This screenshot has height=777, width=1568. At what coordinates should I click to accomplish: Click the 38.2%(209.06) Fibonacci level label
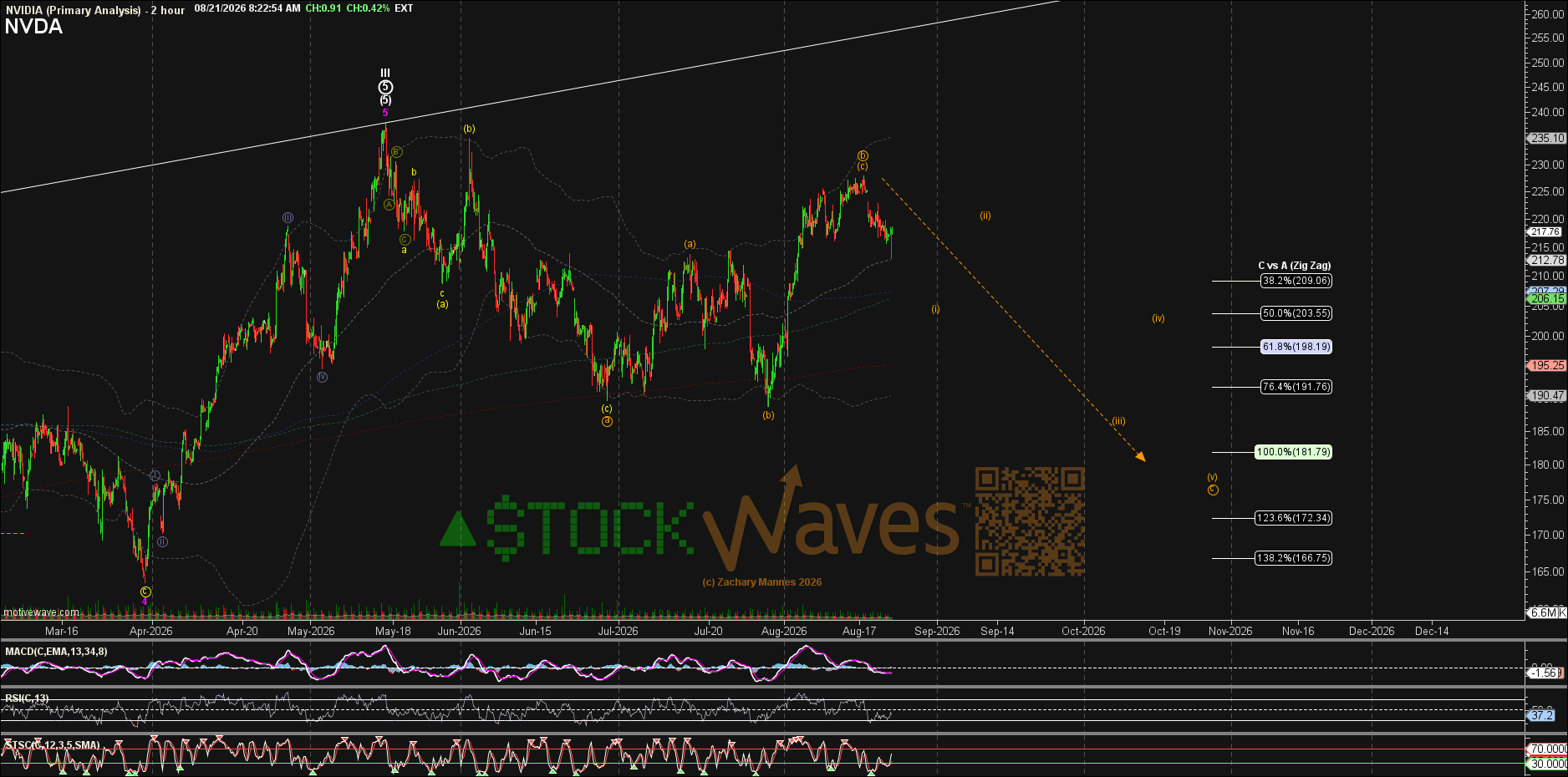pos(1296,281)
